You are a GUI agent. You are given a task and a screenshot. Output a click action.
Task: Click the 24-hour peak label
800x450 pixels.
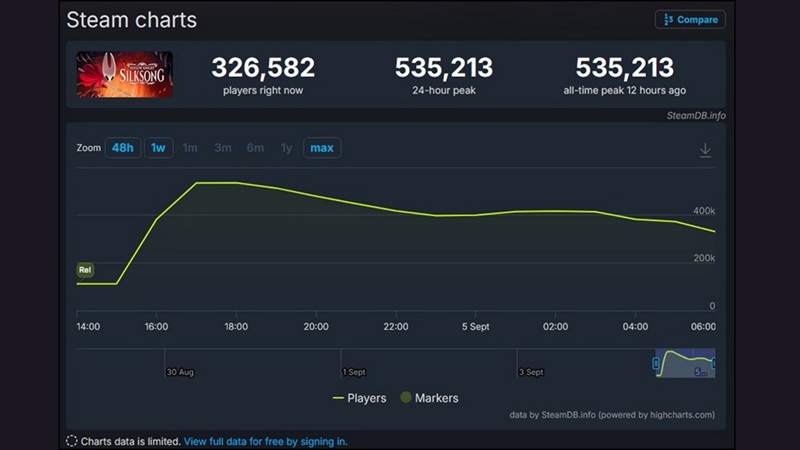click(444, 90)
